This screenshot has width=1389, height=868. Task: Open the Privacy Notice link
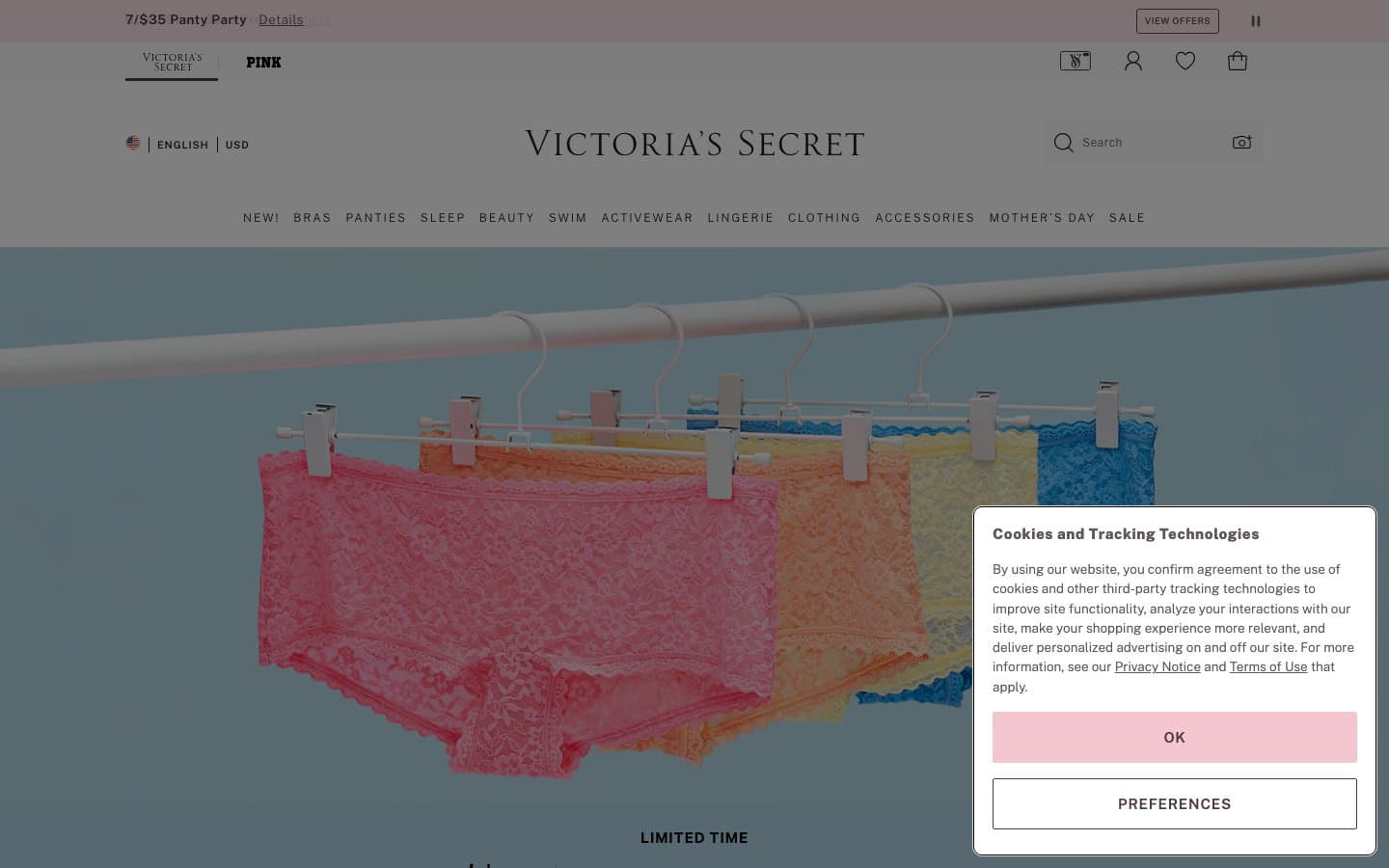[1157, 666]
